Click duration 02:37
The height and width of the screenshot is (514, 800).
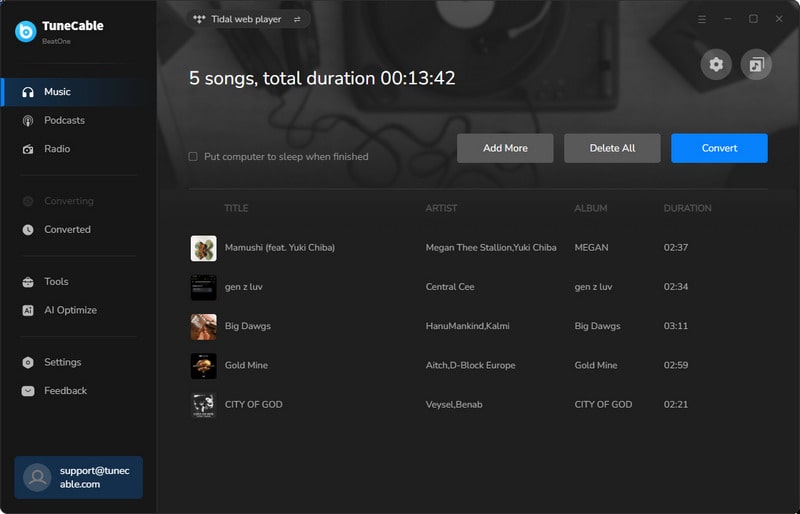676,248
